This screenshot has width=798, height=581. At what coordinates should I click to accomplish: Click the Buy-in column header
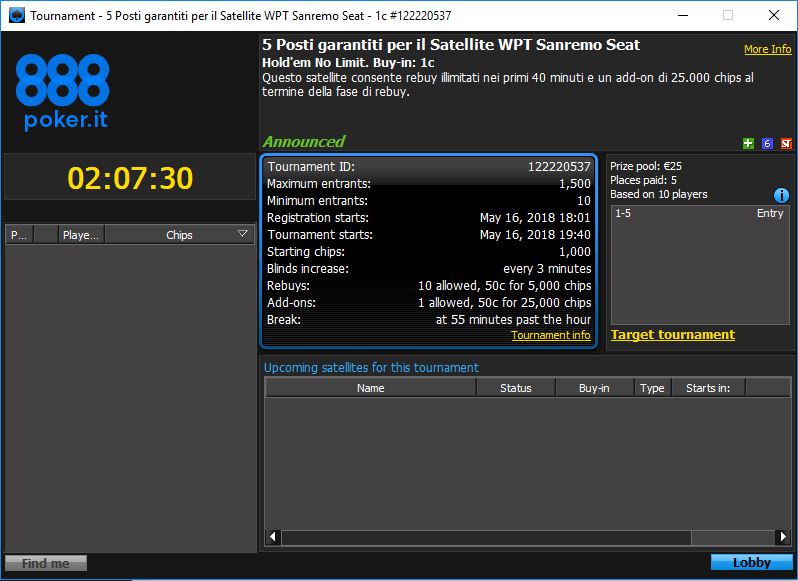pyautogui.click(x=594, y=388)
